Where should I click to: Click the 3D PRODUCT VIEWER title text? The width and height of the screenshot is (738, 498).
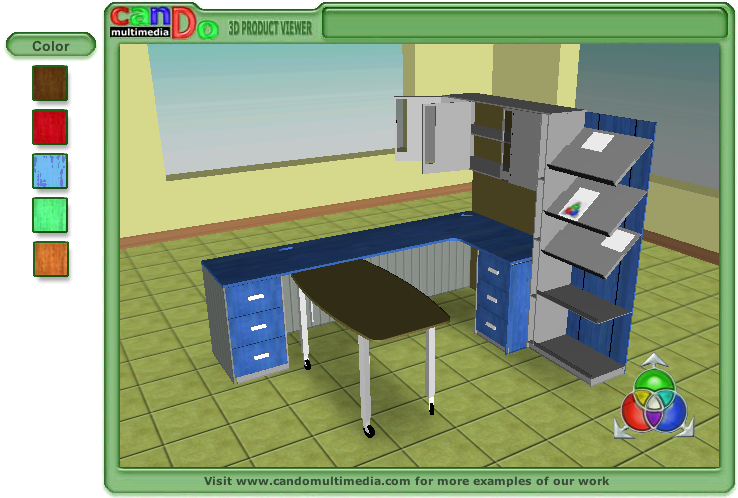pos(270,28)
